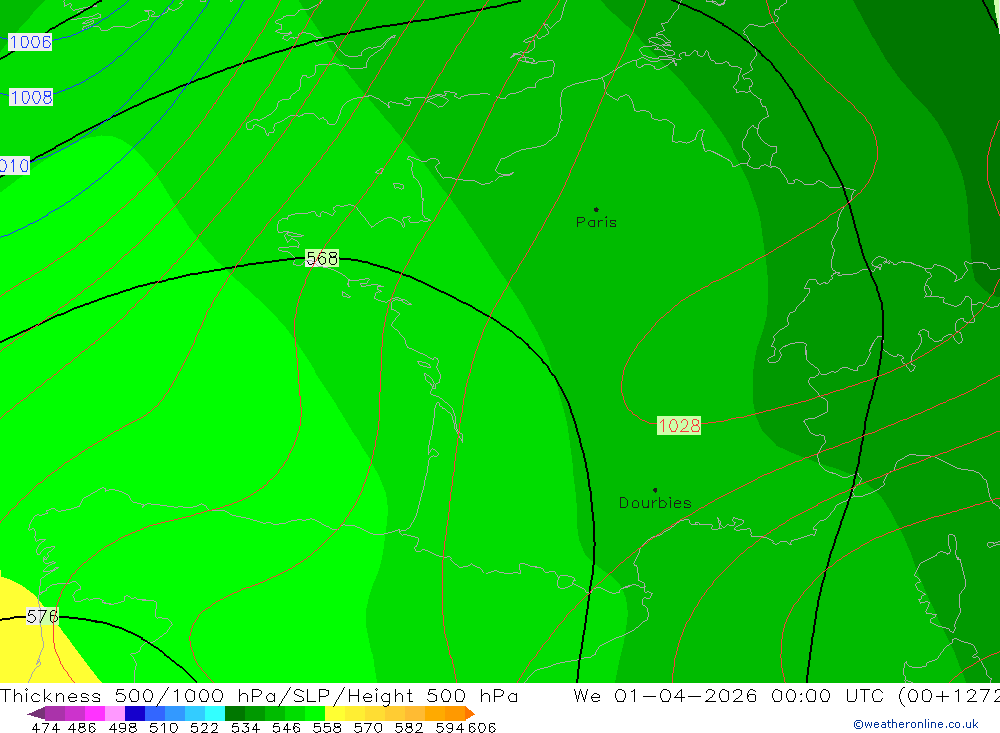Click the purple left arrow of the legend

pos(36,713)
